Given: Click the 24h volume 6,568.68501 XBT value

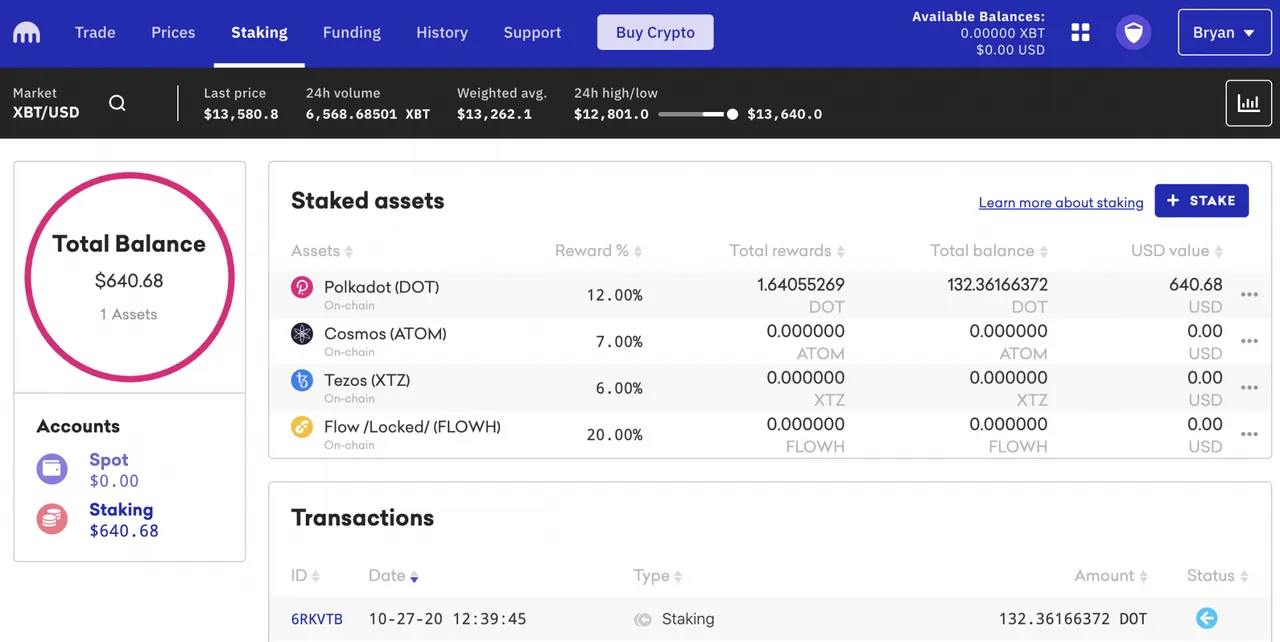Looking at the screenshot, I should point(368,114).
